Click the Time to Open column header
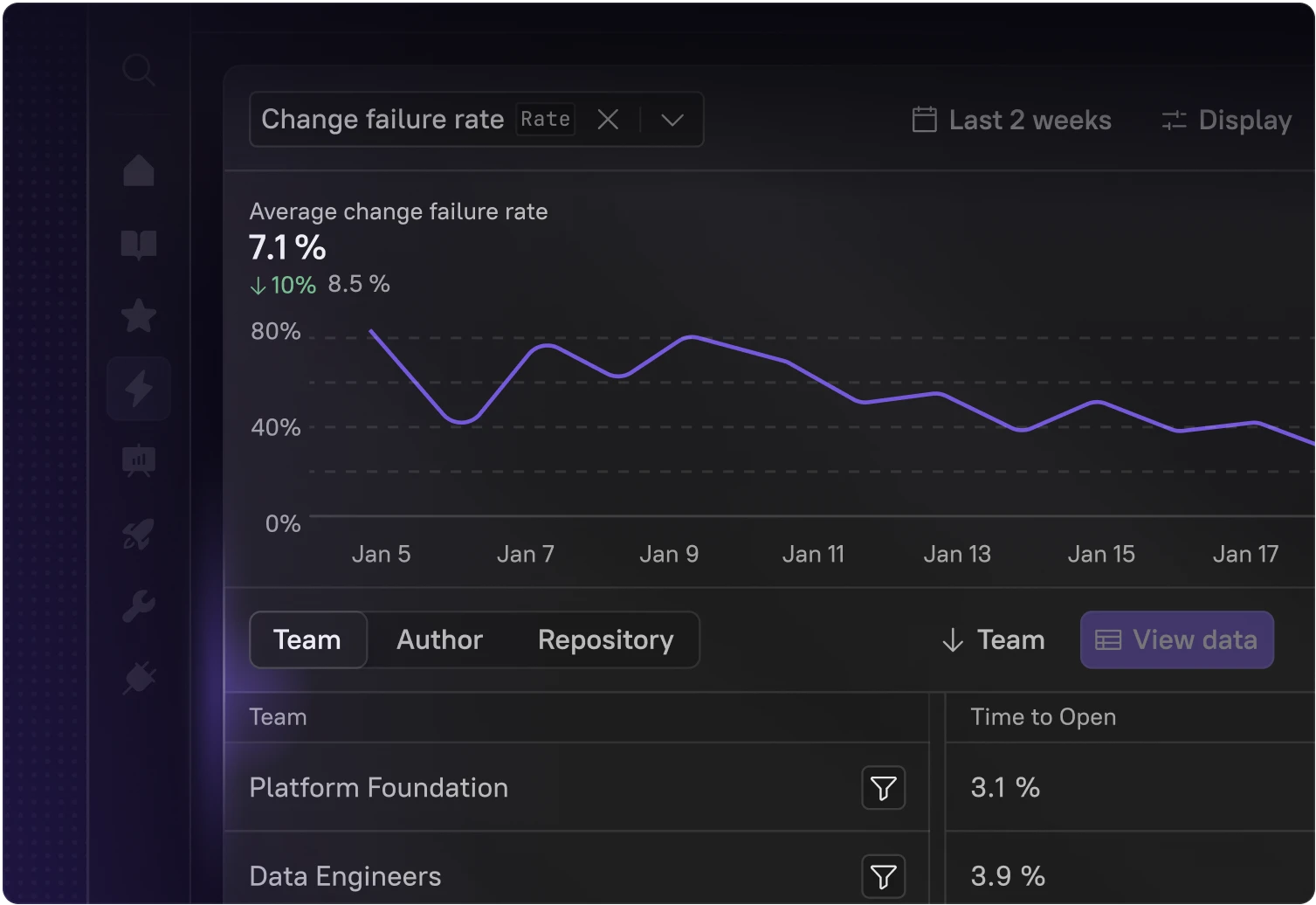Viewport: 1316px width, 905px height. 1043,717
